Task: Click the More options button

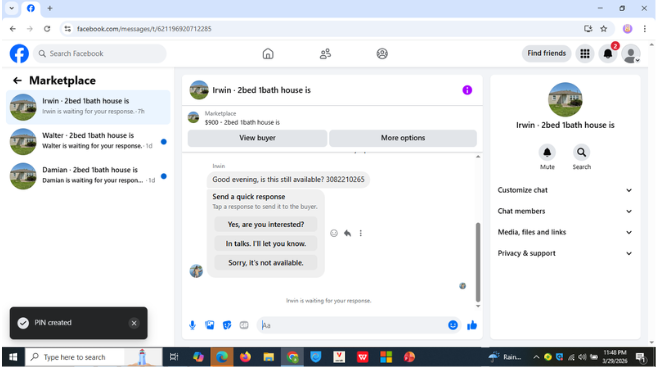Action: pyautogui.click(x=403, y=138)
